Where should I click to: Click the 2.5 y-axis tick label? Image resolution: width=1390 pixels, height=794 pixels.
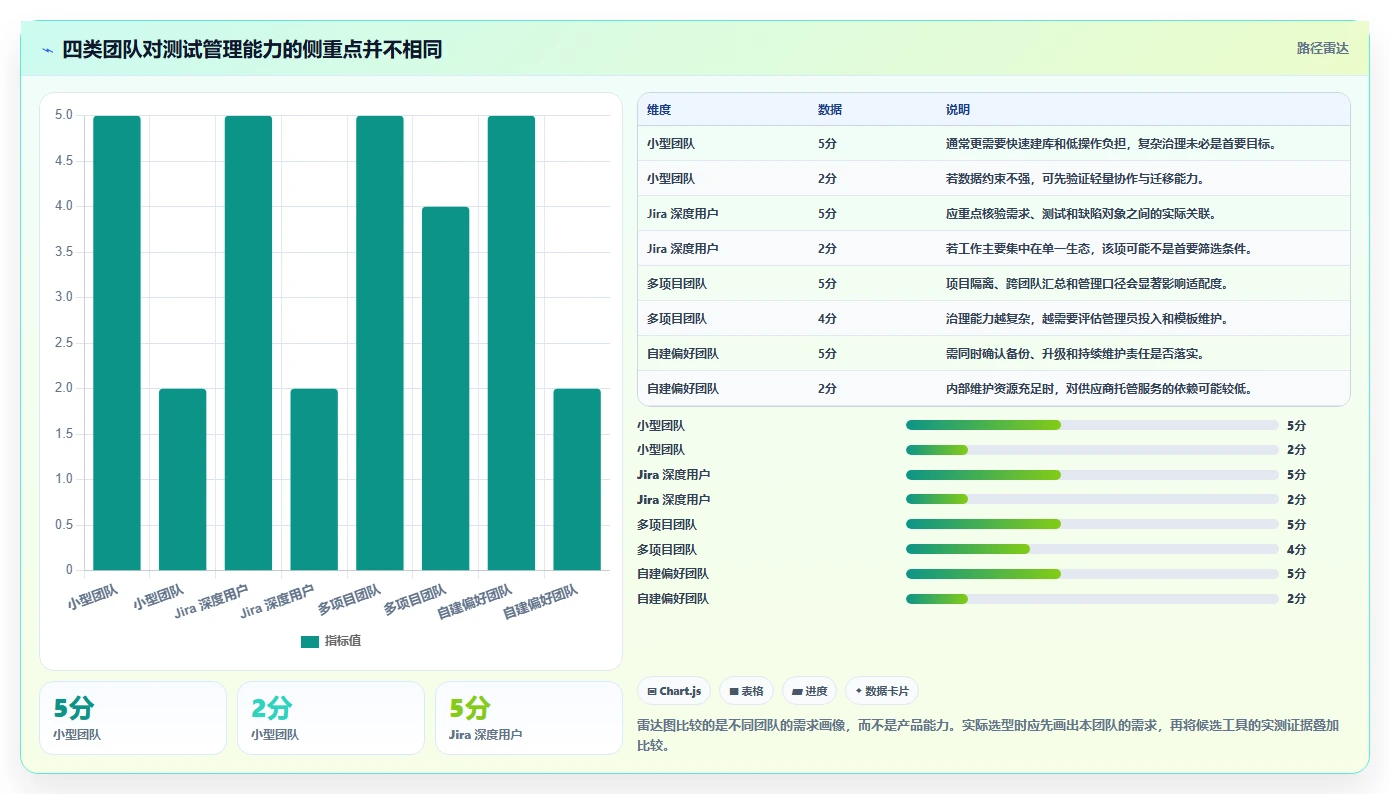coord(63,343)
